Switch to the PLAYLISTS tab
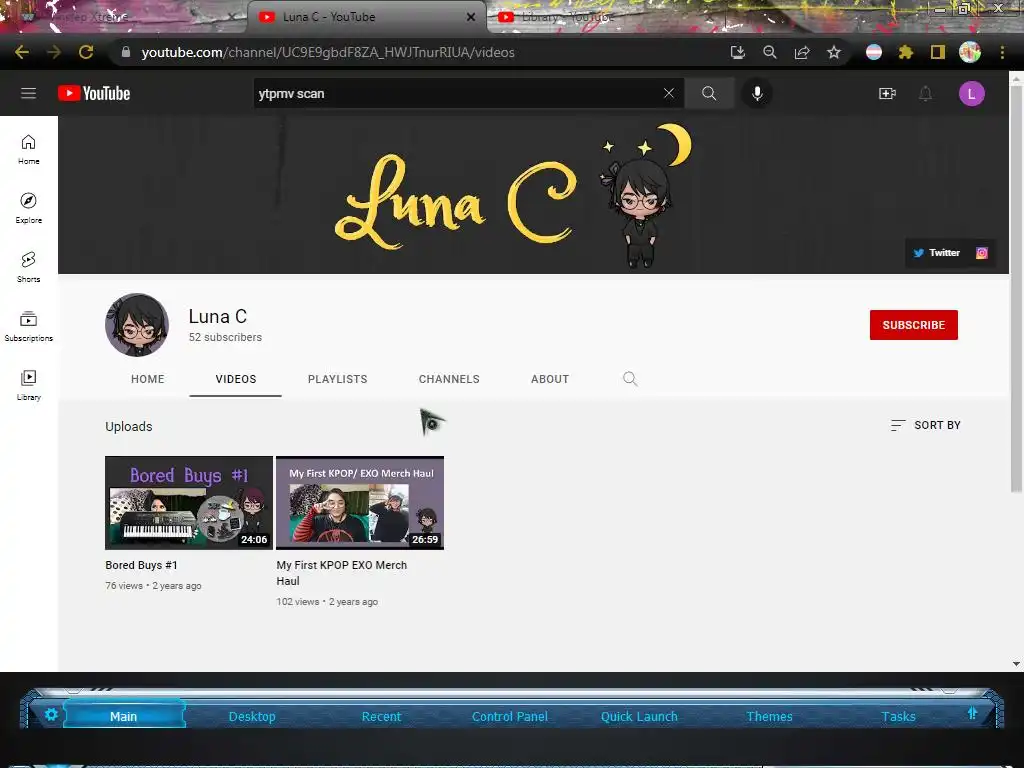 click(x=338, y=379)
